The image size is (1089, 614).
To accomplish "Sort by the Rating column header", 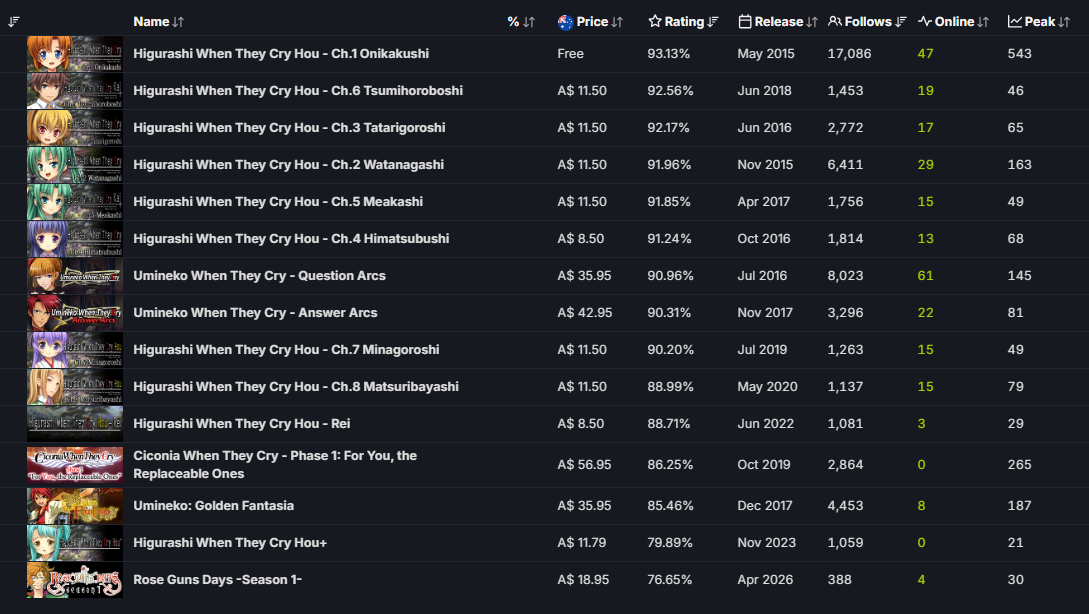I will (683, 22).
